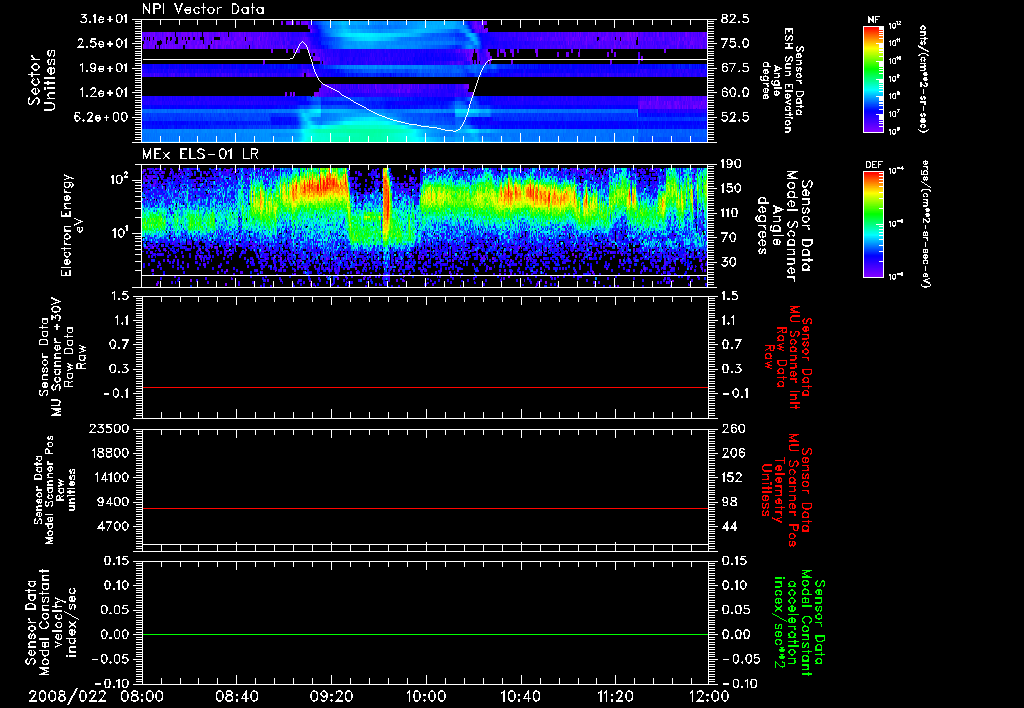Click the gray line in MU Scanner +30V panel
Screen dimensions: 1024x708
[x=425, y=387]
